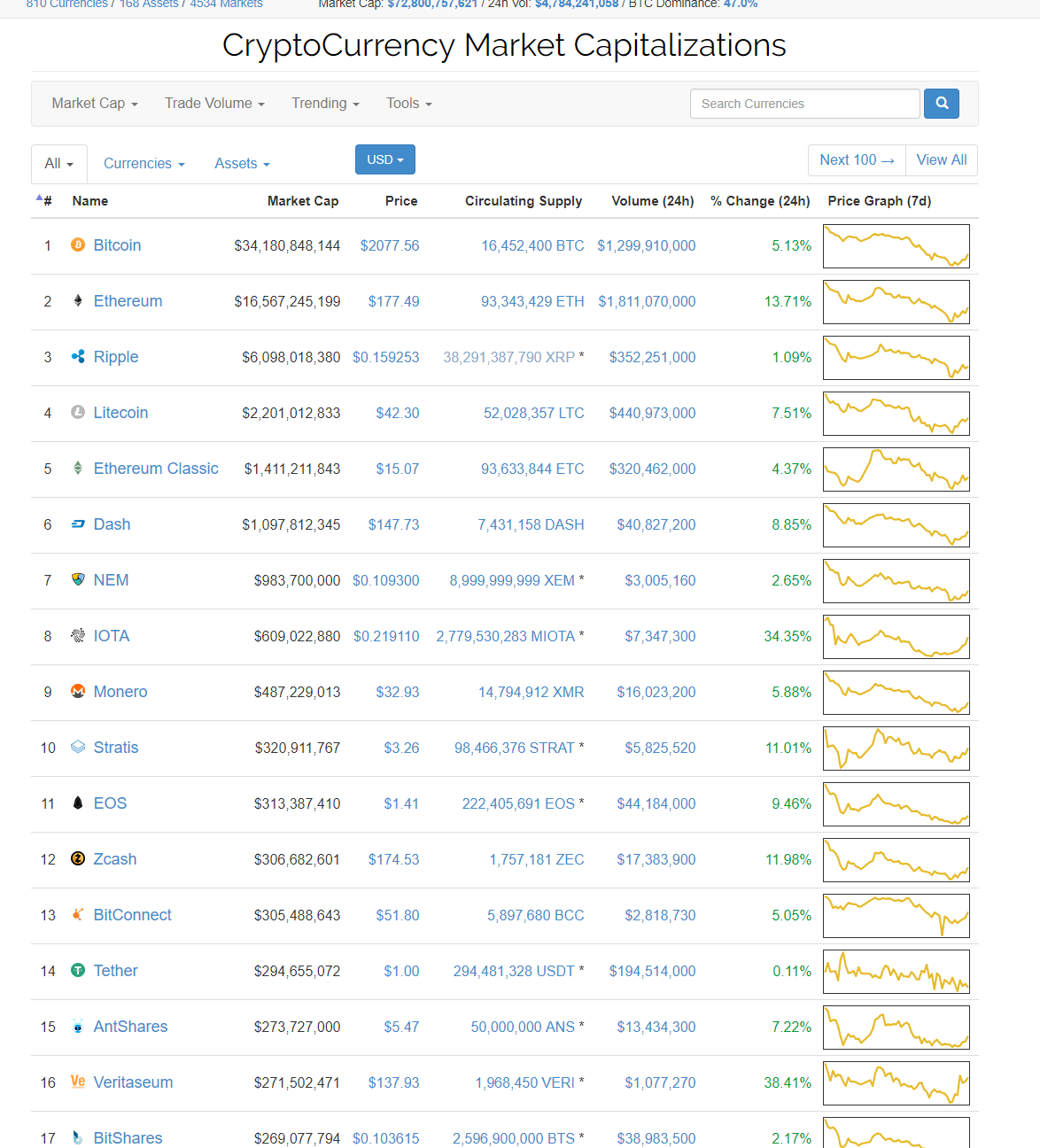The width and height of the screenshot is (1040, 1148).
Task: Click the Bitcoin coin icon
Action: pyautogui.click(x=78, y=244)
